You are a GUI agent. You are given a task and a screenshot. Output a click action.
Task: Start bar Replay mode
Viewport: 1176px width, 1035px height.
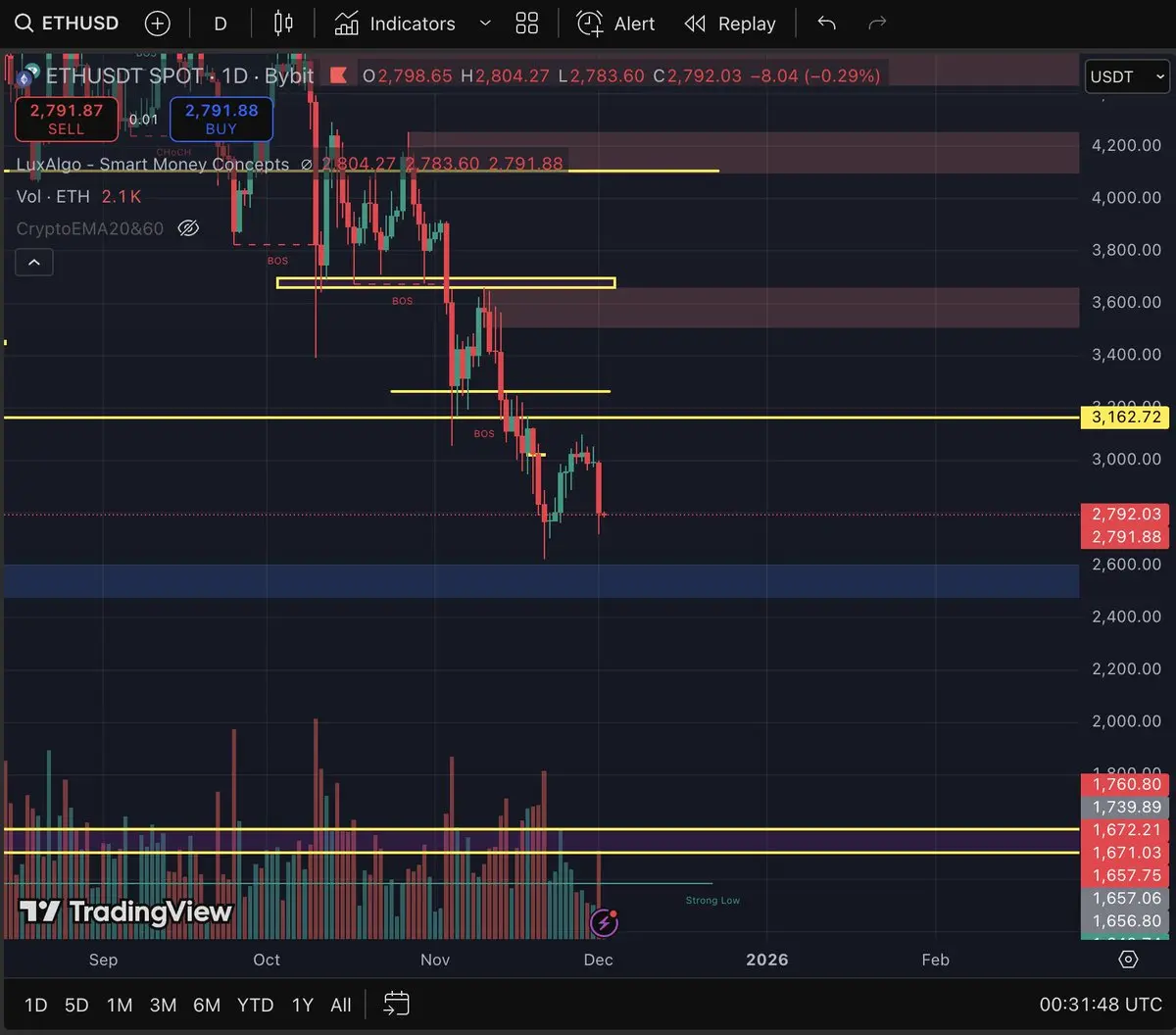click(730, 24)
